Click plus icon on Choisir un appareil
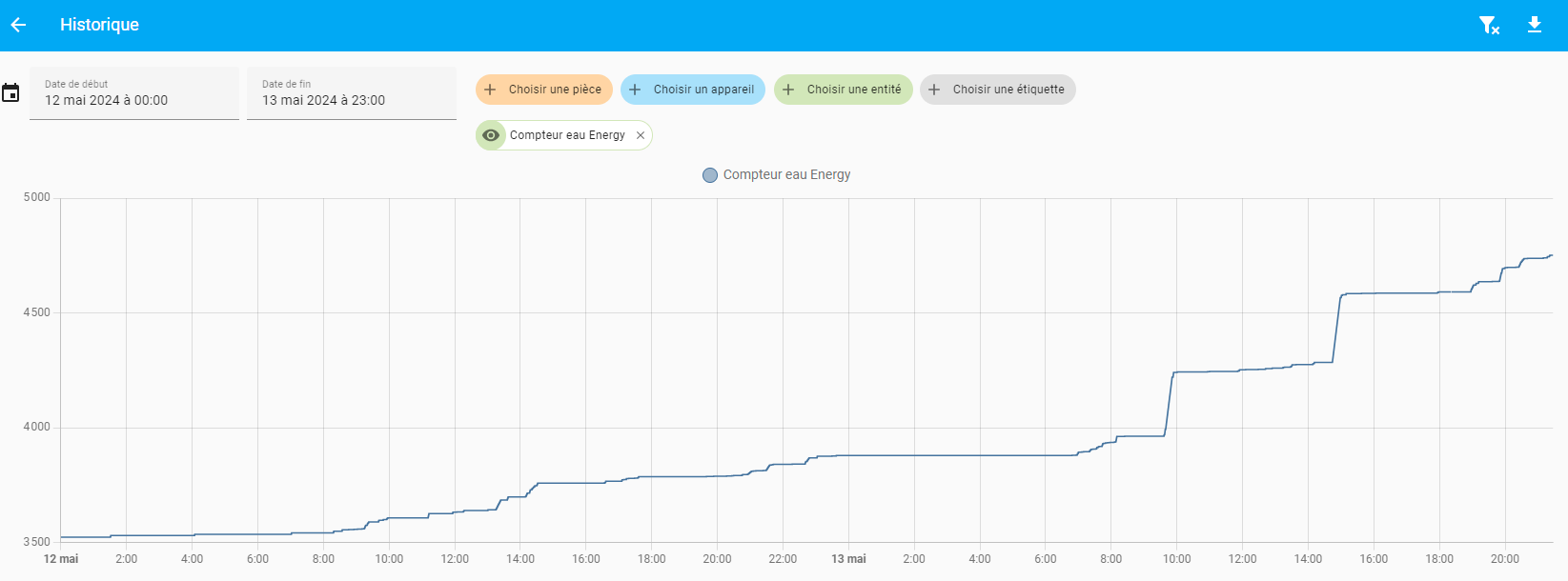Screen dimensions: 1568x581 coord(635,90)
